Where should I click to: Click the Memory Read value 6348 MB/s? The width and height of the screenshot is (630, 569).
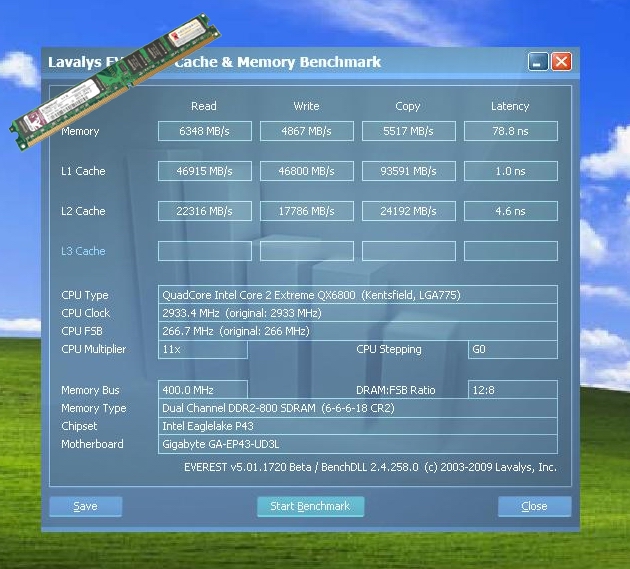(205, 131)
